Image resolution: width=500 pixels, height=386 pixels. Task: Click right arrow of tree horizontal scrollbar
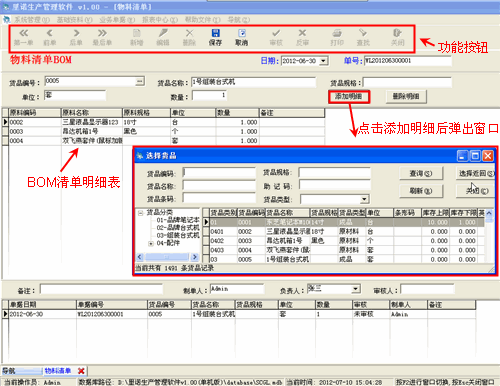pyautogui.click(x=195, y=257)
